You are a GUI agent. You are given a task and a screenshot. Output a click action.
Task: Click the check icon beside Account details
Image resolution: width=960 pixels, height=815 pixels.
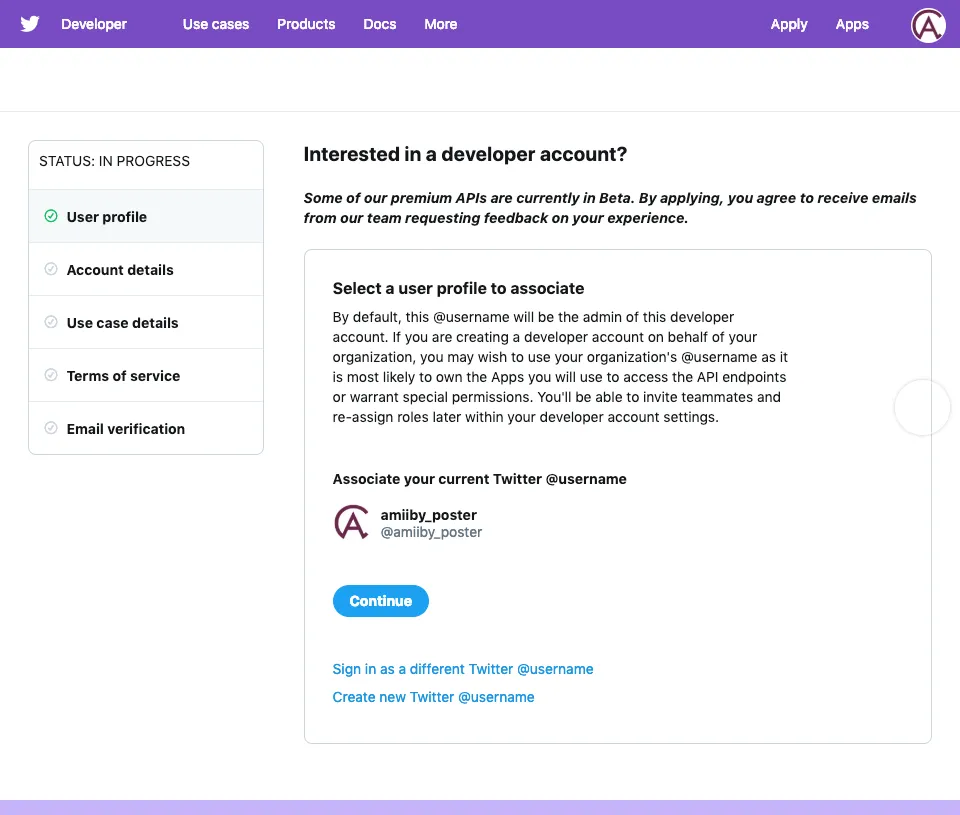51,269
